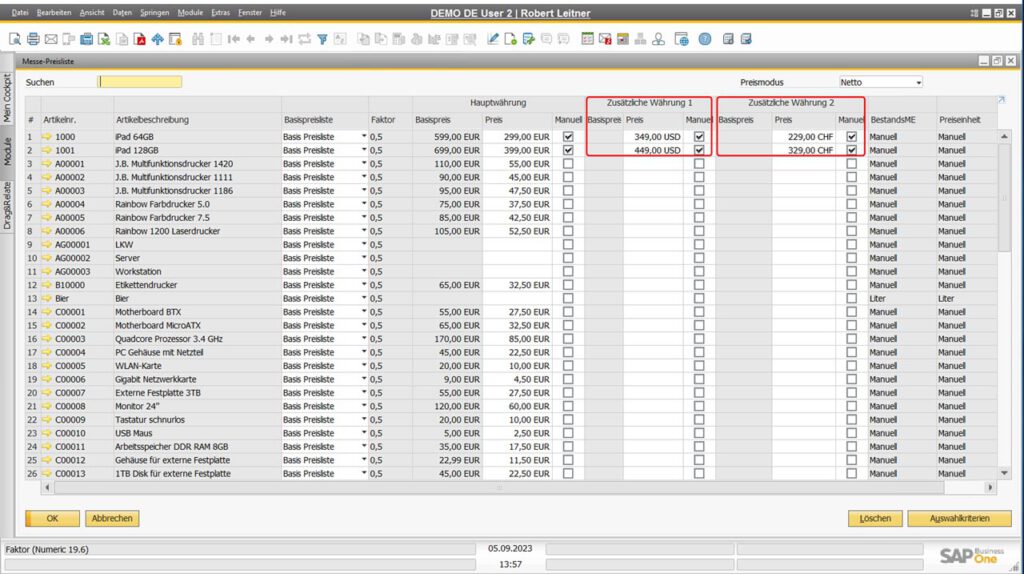The width and height of the screenshot is (1024, 574).
Task: Check Währung 1 Manuel box for LKW row
Action: pos(699,244)
